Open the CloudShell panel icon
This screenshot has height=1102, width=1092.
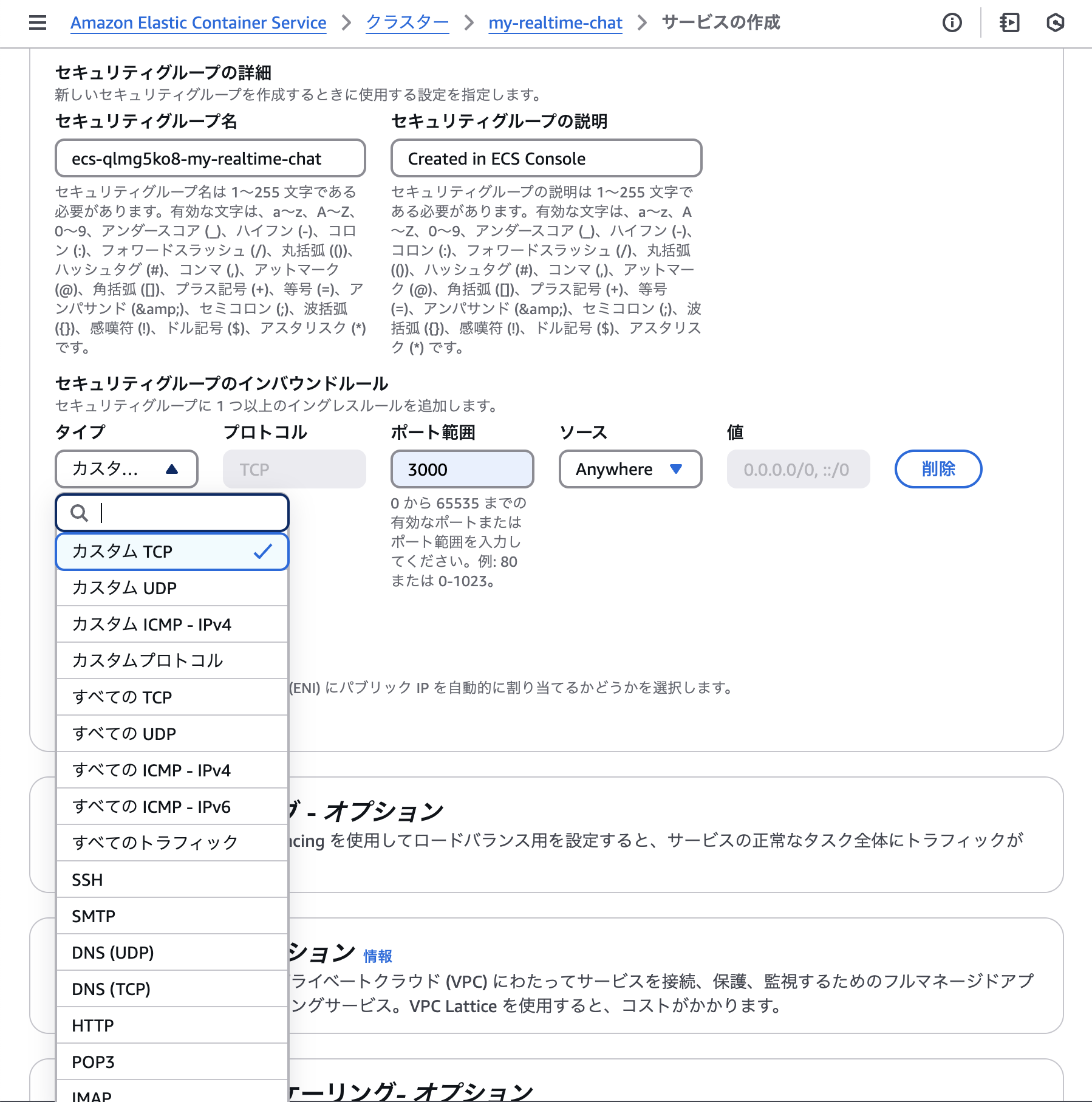pyautogui.click(x=1009, y=23)
